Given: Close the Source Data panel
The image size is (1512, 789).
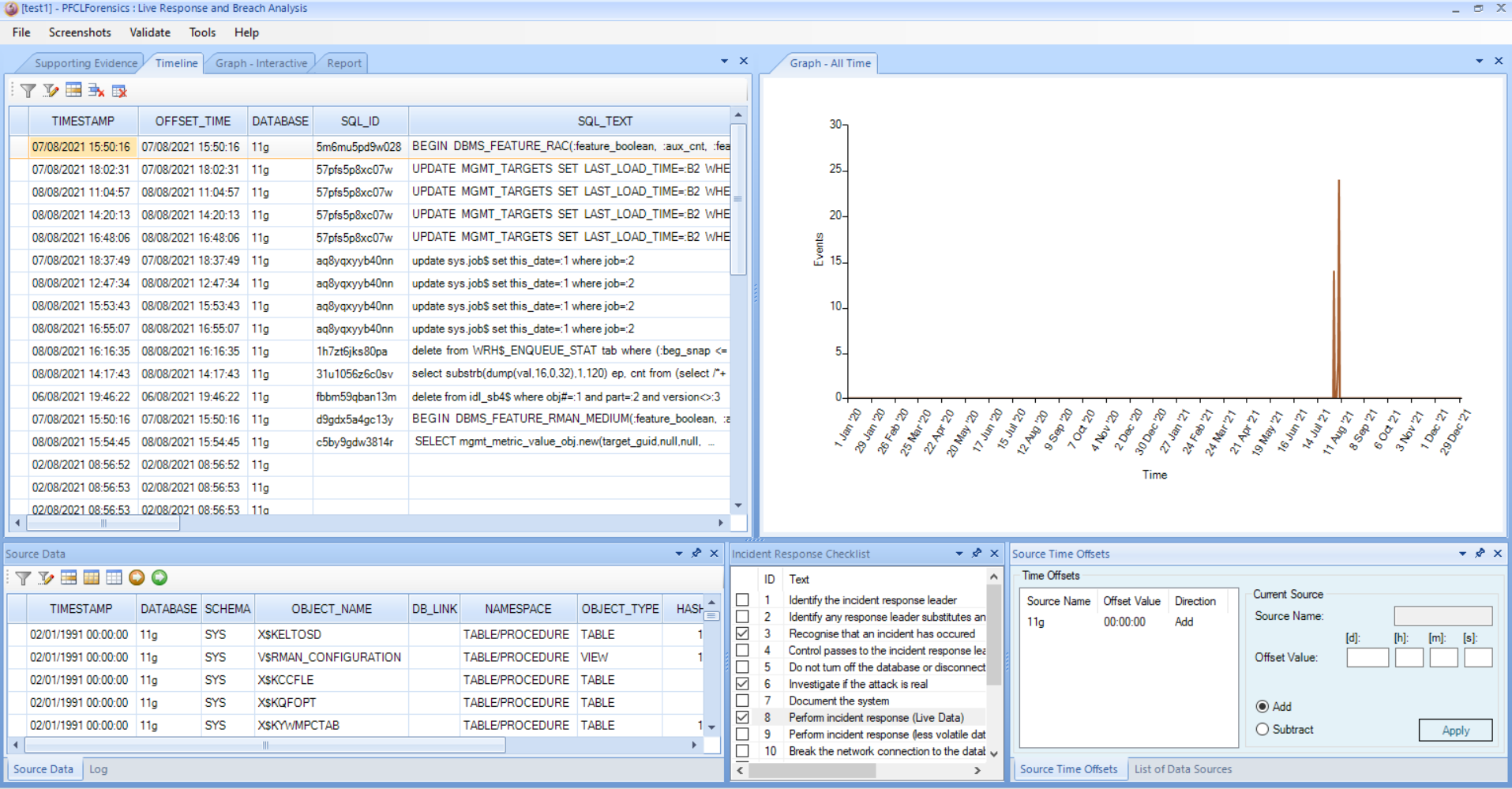Looking at the screenshot, I should pos(714,554).
